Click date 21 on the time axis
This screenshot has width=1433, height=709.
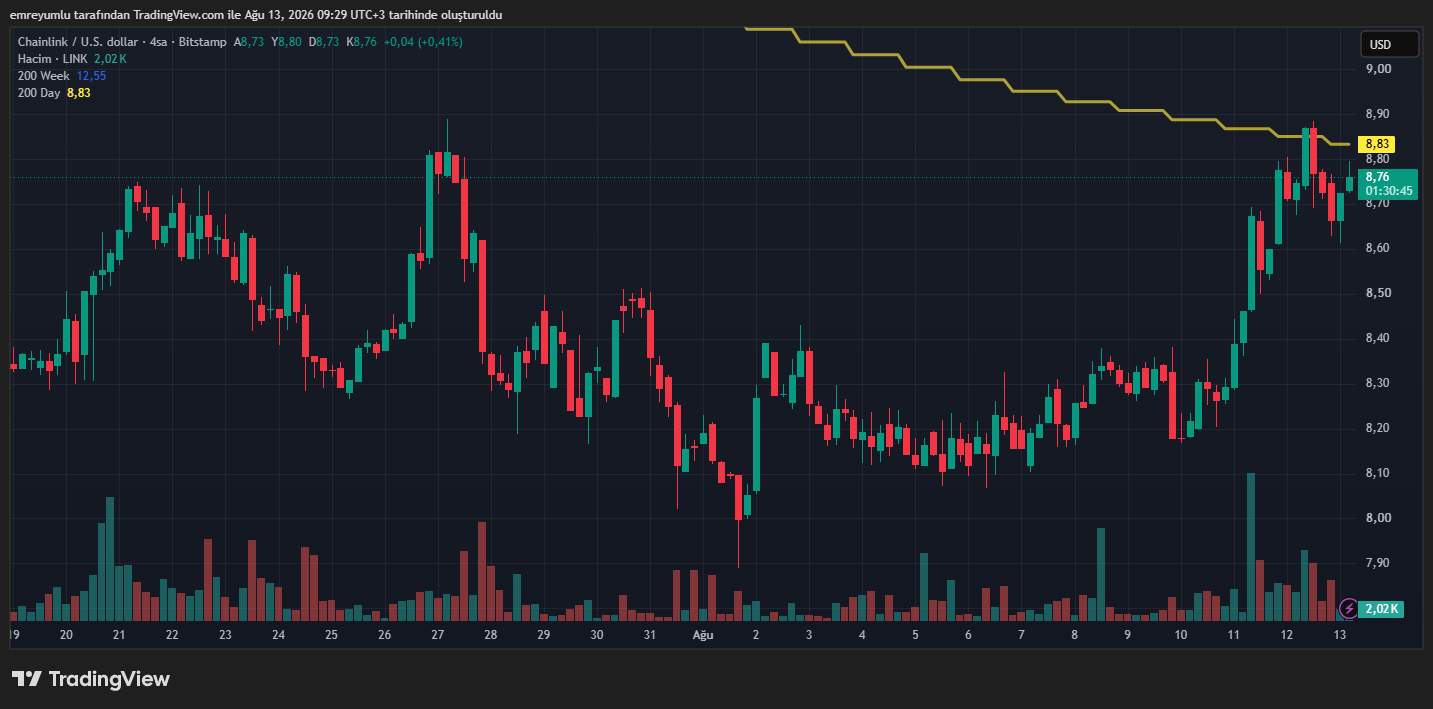coord(119,635)
